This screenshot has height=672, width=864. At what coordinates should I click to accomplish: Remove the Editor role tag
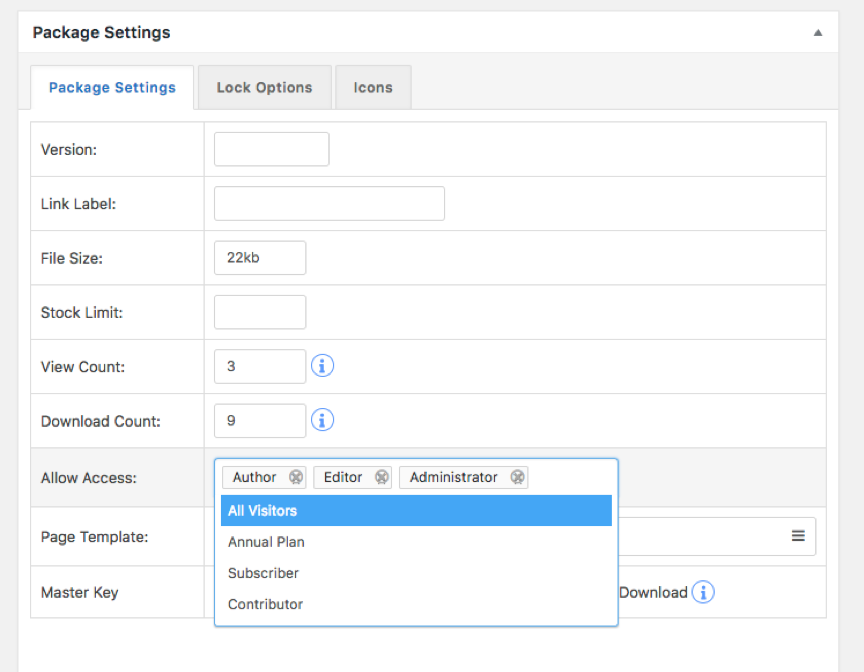coord(381,478)
